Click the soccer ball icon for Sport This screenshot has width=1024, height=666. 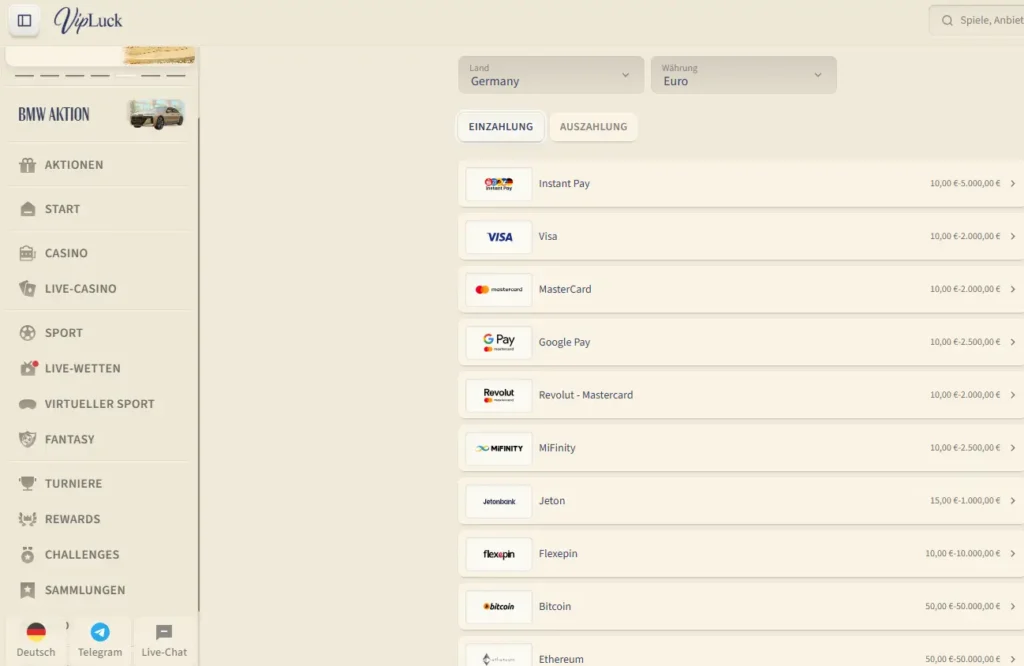(x=27, y=333)
